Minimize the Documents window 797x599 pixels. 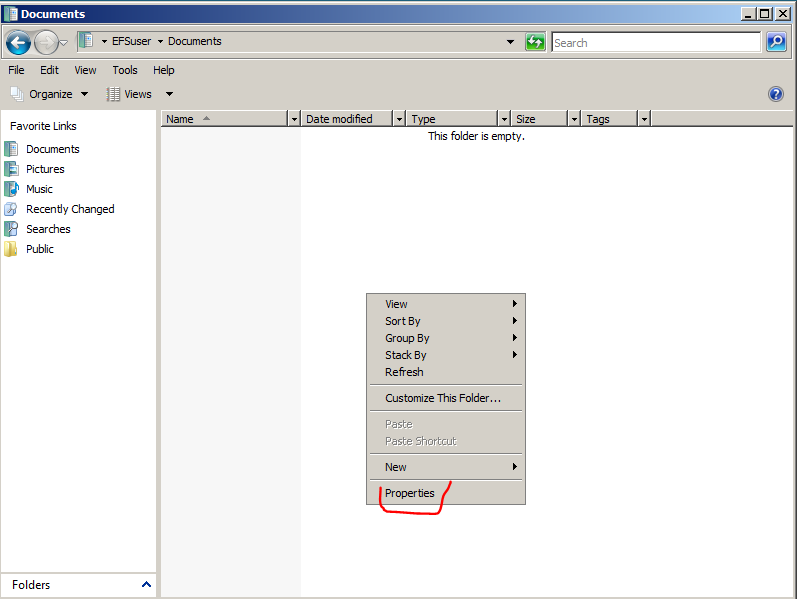pos(748,14)
